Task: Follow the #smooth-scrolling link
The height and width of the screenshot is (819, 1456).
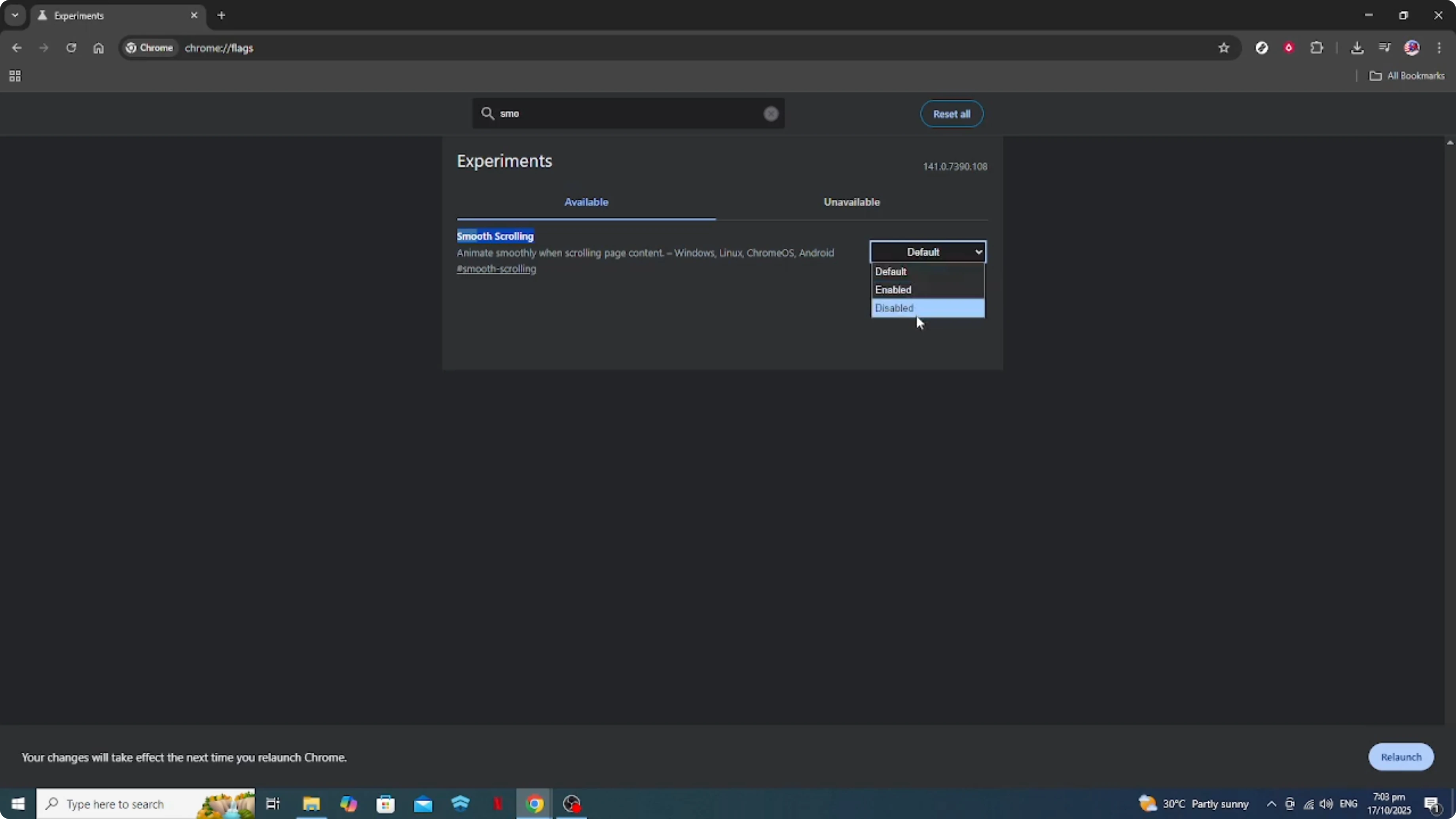Action: point(496,269)
